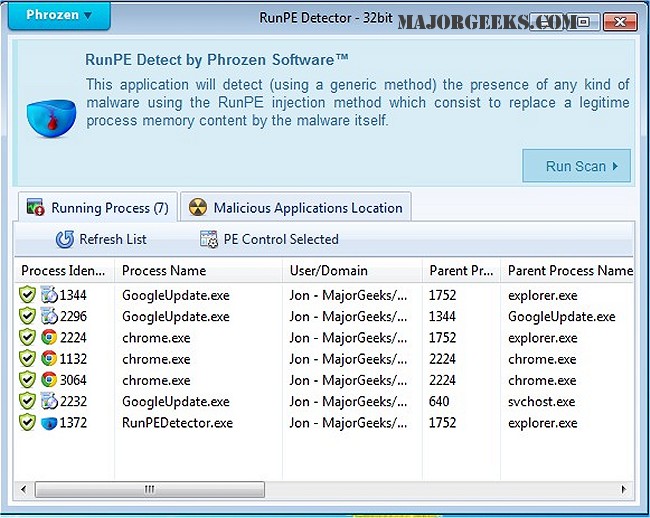The height and width of the screenshot is (518, 650).
Task: Select GoogleUpdate.exe in the 2296 row
Action: coord(176,316)
